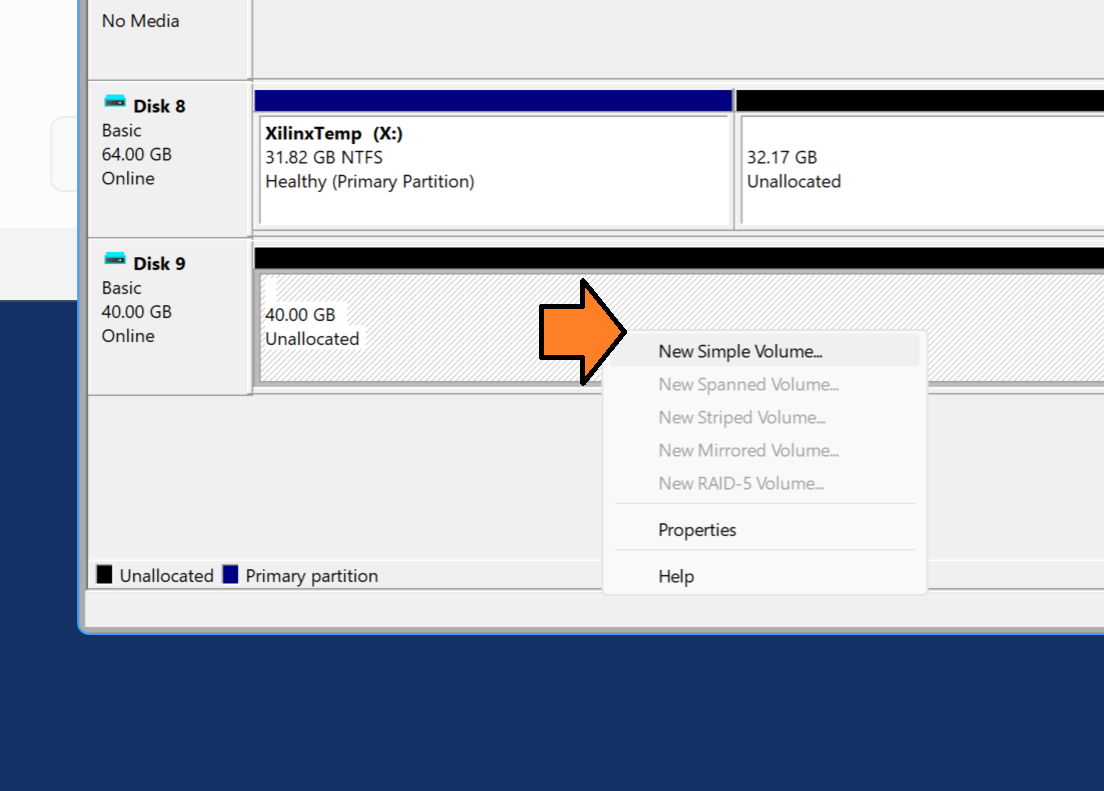Click the Disk 8 drive icon
This screenshot has width=1104, height=791.
click(x=115, y=102)
